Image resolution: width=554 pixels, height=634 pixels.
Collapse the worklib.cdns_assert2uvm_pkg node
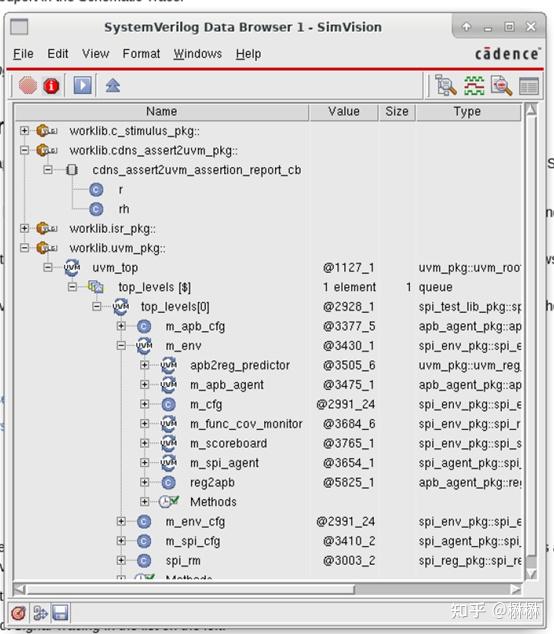coord(24,150)
